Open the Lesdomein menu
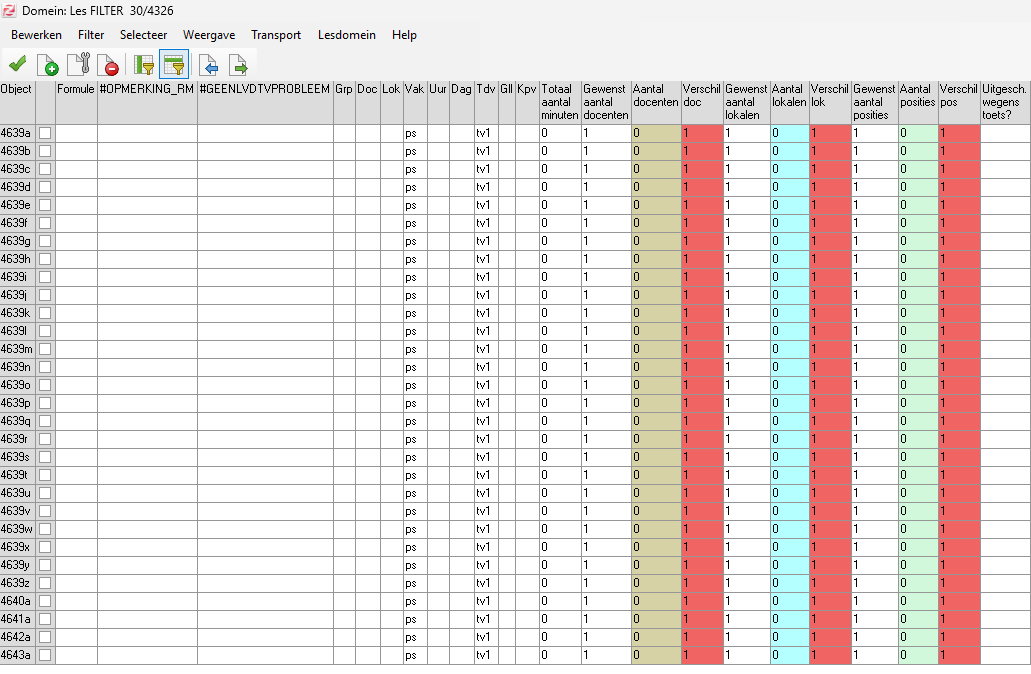 tap(347, 35)
